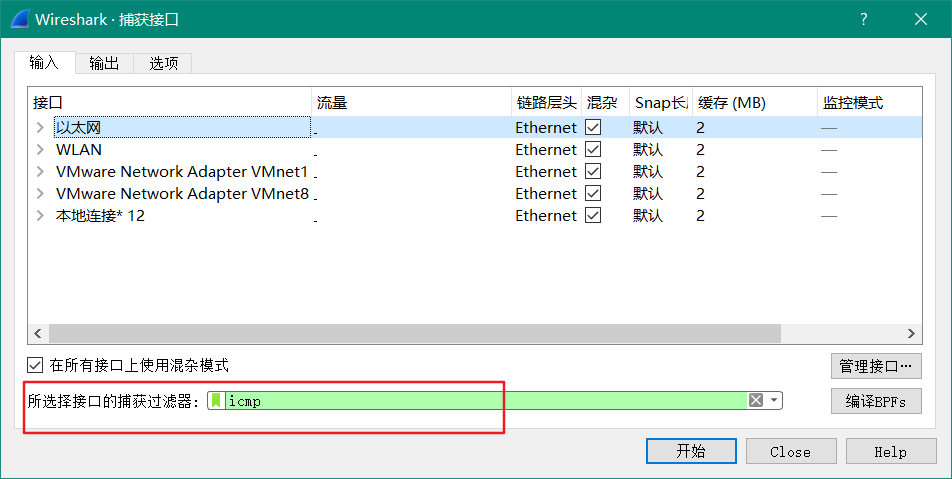The image size is (952, 479).
Task: Toggle promiscuous checkbox for WLAN row
Action: coord(593,149)
